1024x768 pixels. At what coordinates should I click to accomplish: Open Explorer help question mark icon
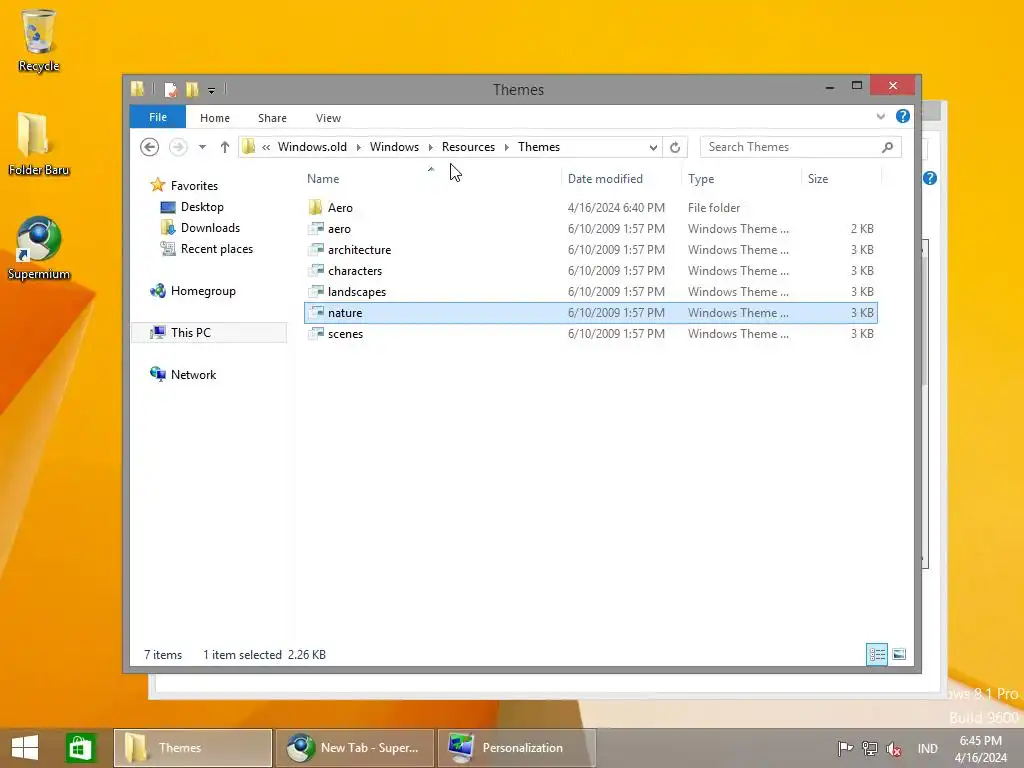903,116
